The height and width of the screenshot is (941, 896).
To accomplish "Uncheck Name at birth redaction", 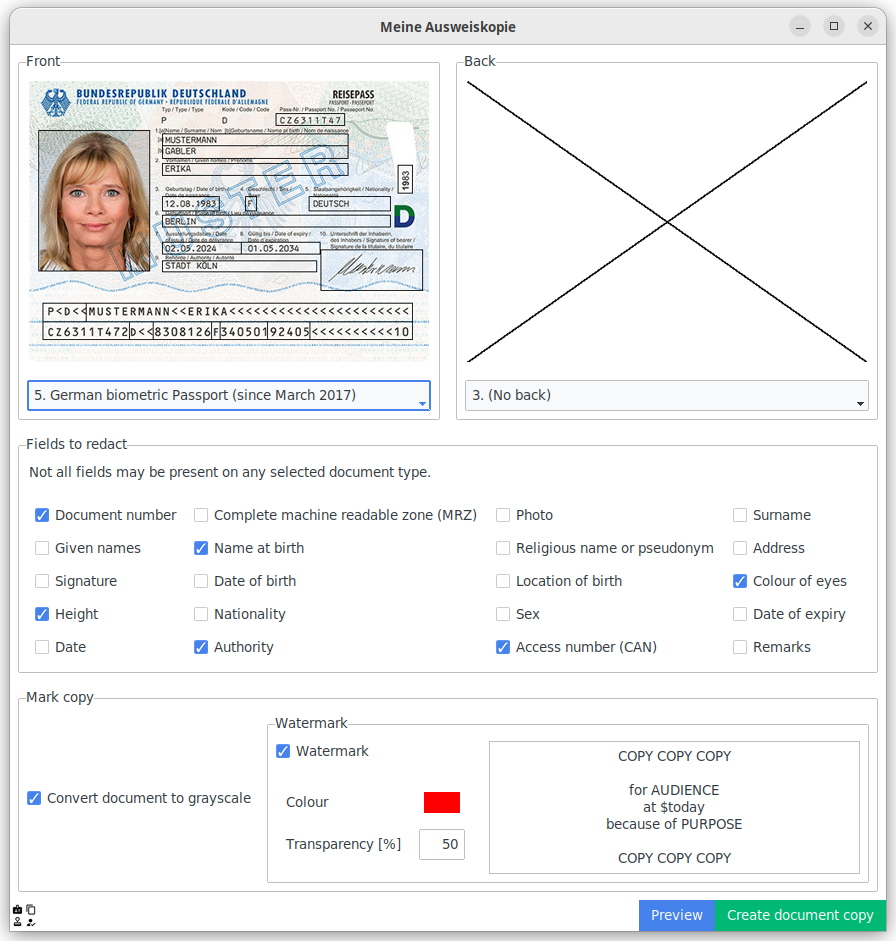I will coord(201,548).
